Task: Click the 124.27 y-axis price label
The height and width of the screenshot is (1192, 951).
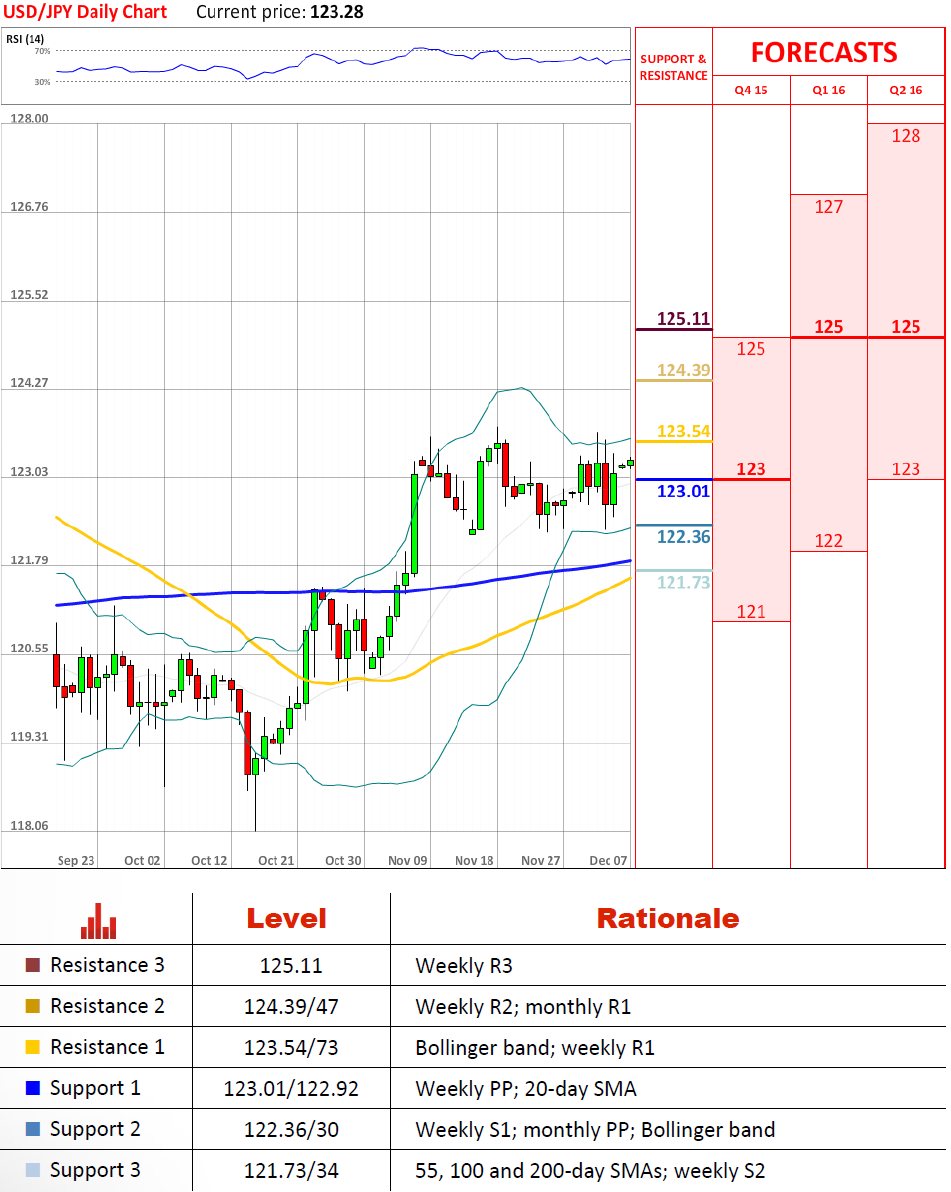Action: tap(29, 383)
